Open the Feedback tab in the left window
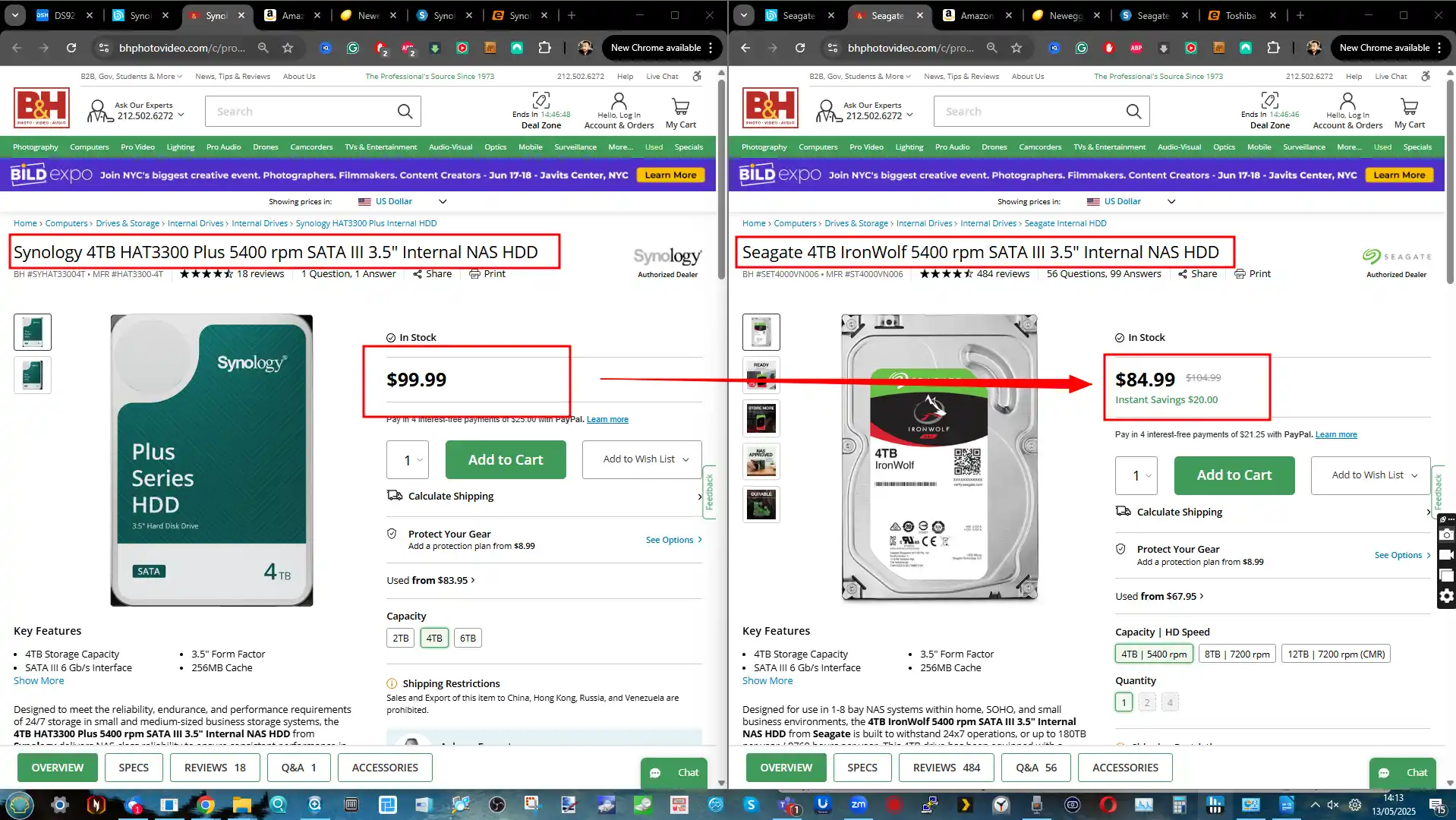 pos(709,492)
